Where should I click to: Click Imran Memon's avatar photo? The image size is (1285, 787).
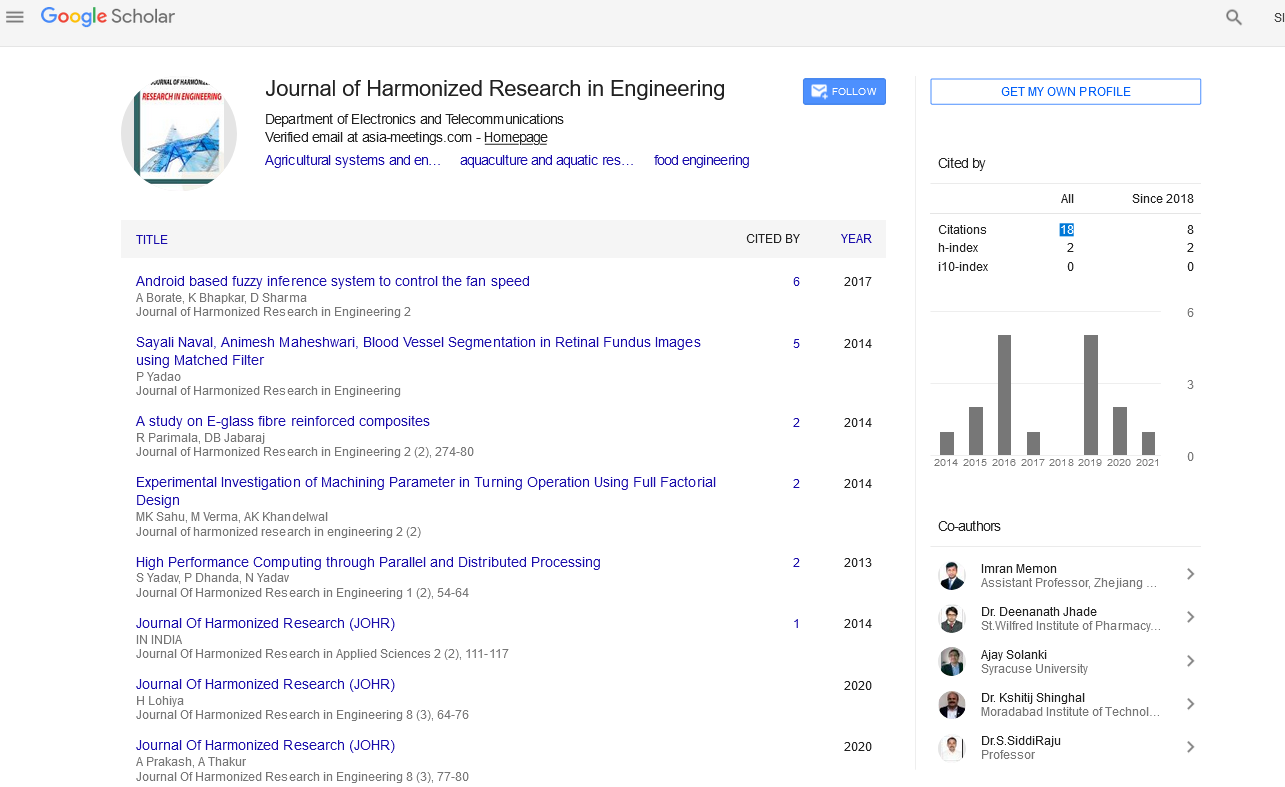[952, 575]
